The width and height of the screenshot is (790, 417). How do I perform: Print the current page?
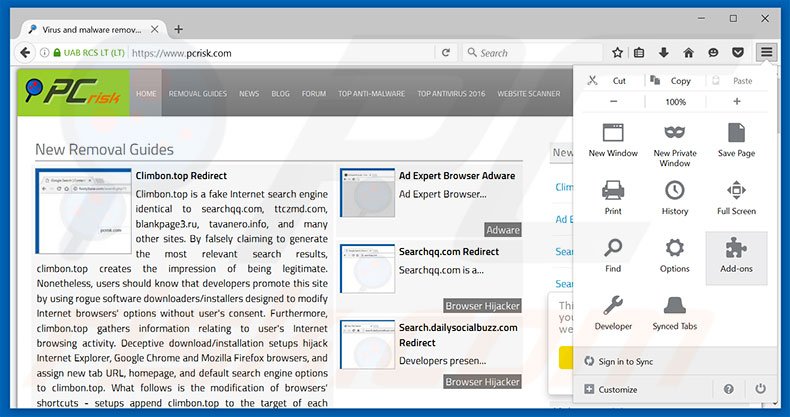[x=613, y=198]
